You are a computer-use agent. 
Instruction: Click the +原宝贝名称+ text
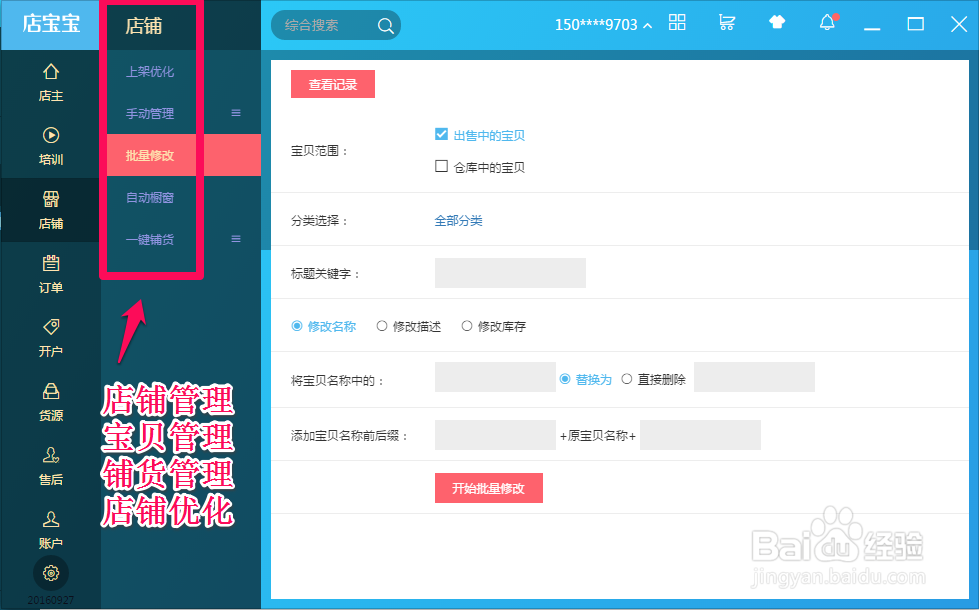pos(598,436)
